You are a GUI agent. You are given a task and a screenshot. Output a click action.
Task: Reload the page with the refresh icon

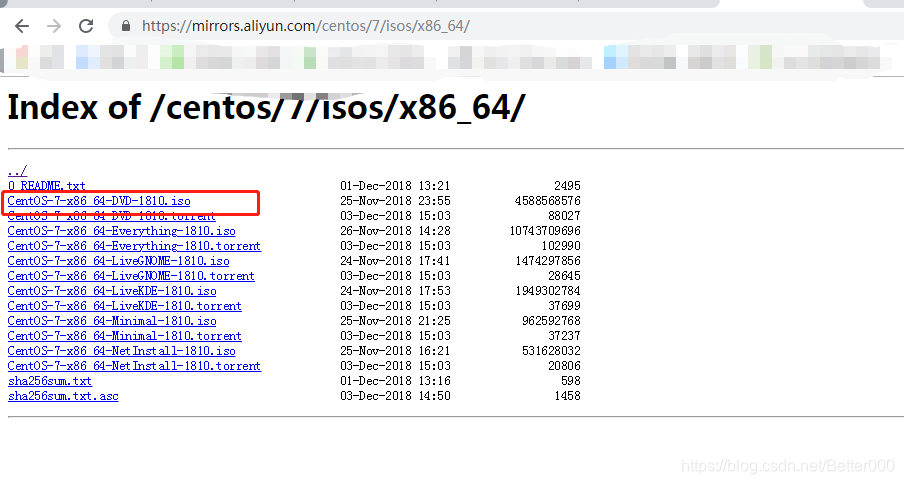tap(86, 26)
